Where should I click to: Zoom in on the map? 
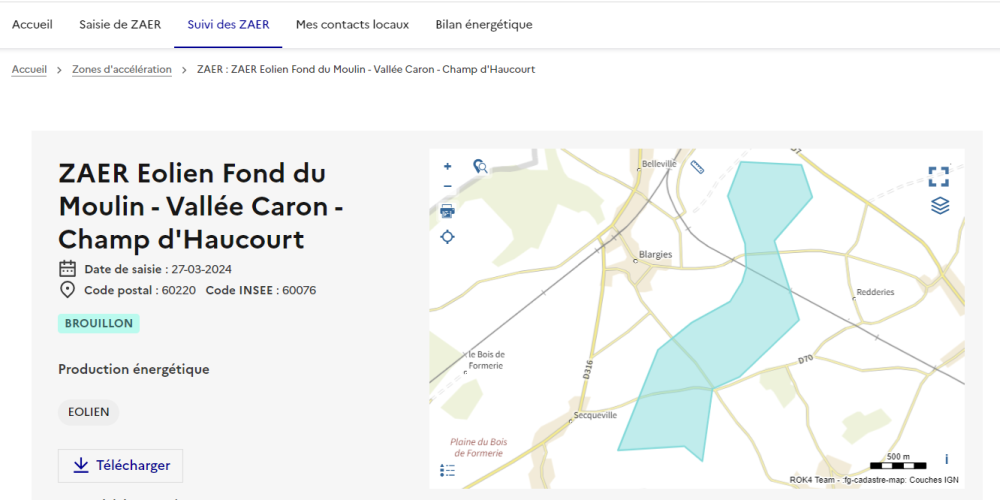447,167
